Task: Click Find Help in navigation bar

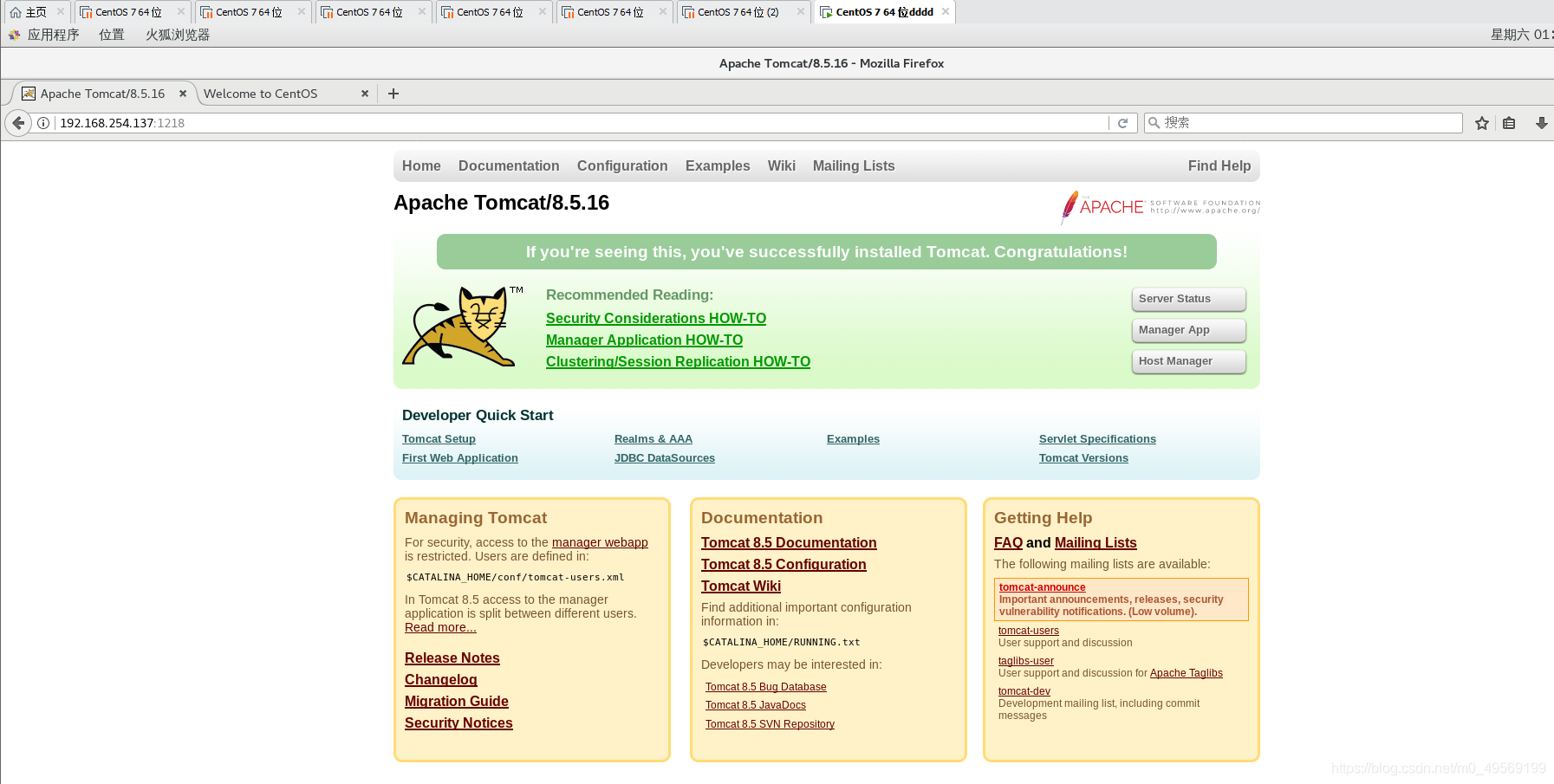Action: [1219, 166]
